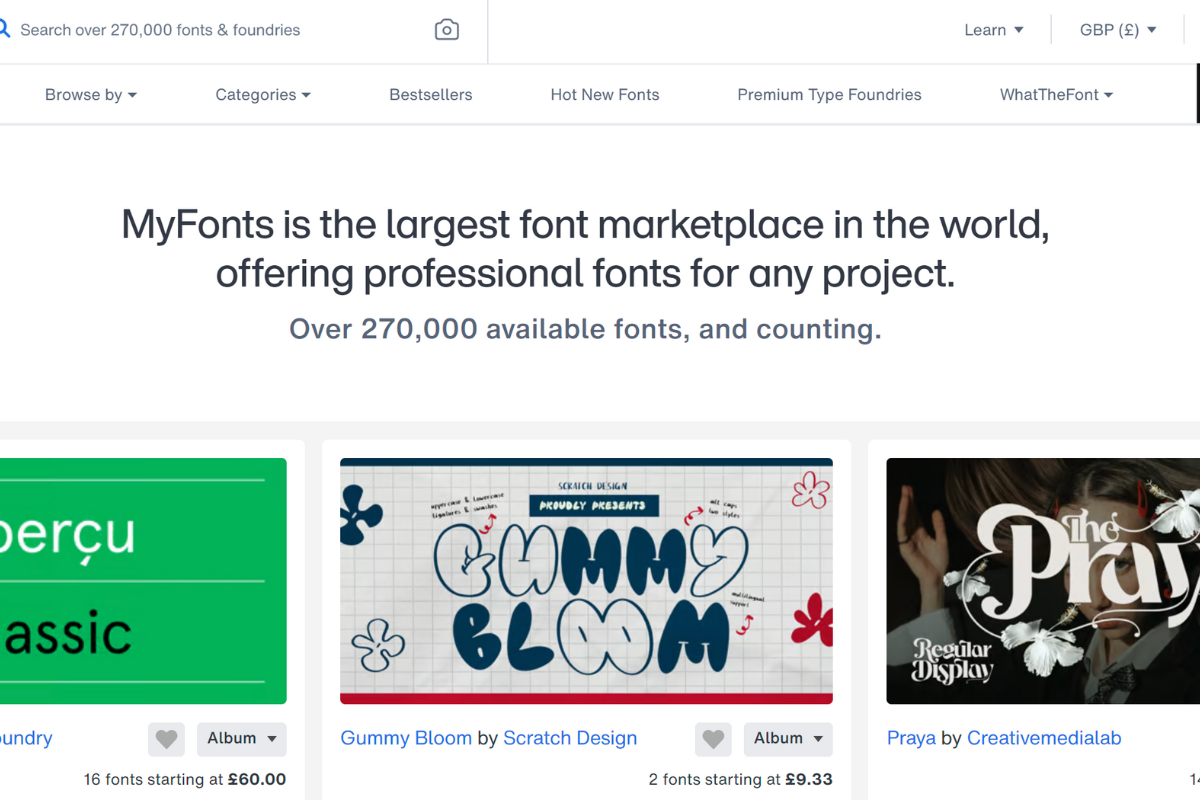Expand the Categories menu
Image resolution: width=1200 pixels, height=800 pixels.
263,95
